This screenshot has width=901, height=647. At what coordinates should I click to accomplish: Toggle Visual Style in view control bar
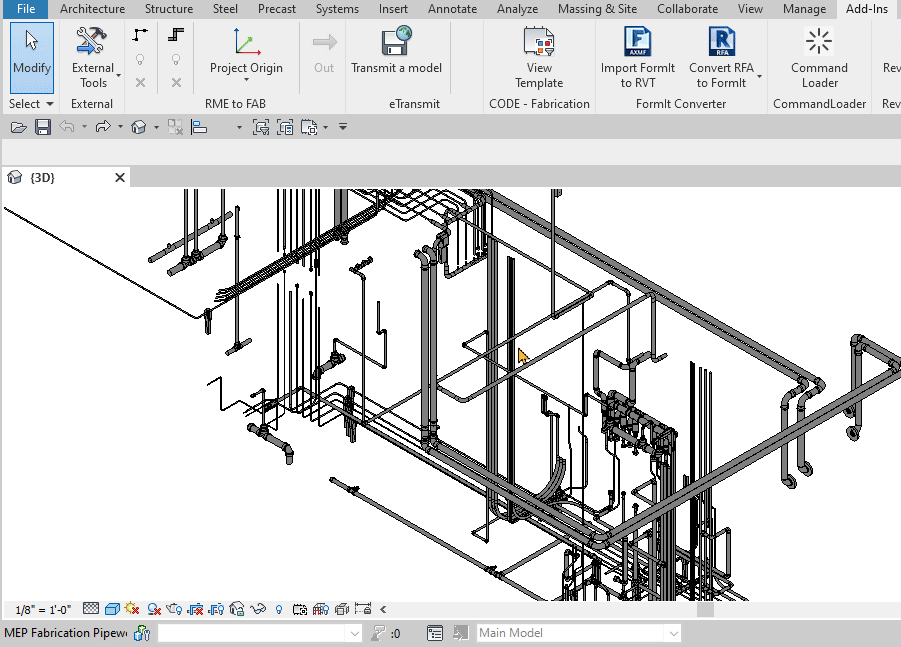click(112, 608)
